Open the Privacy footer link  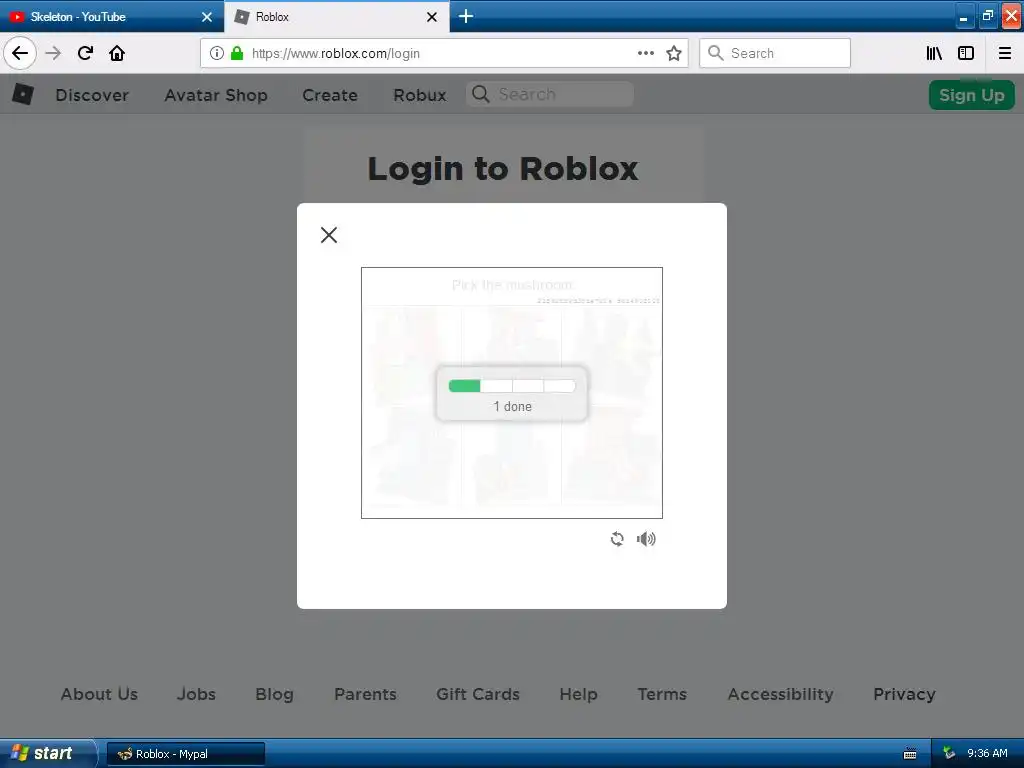coord(904,694)
